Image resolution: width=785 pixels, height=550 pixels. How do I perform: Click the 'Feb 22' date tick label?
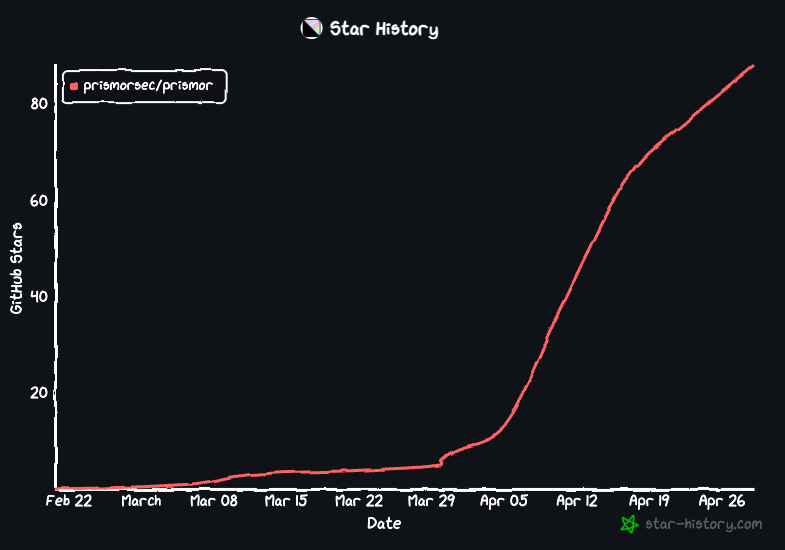click(69, 500)
